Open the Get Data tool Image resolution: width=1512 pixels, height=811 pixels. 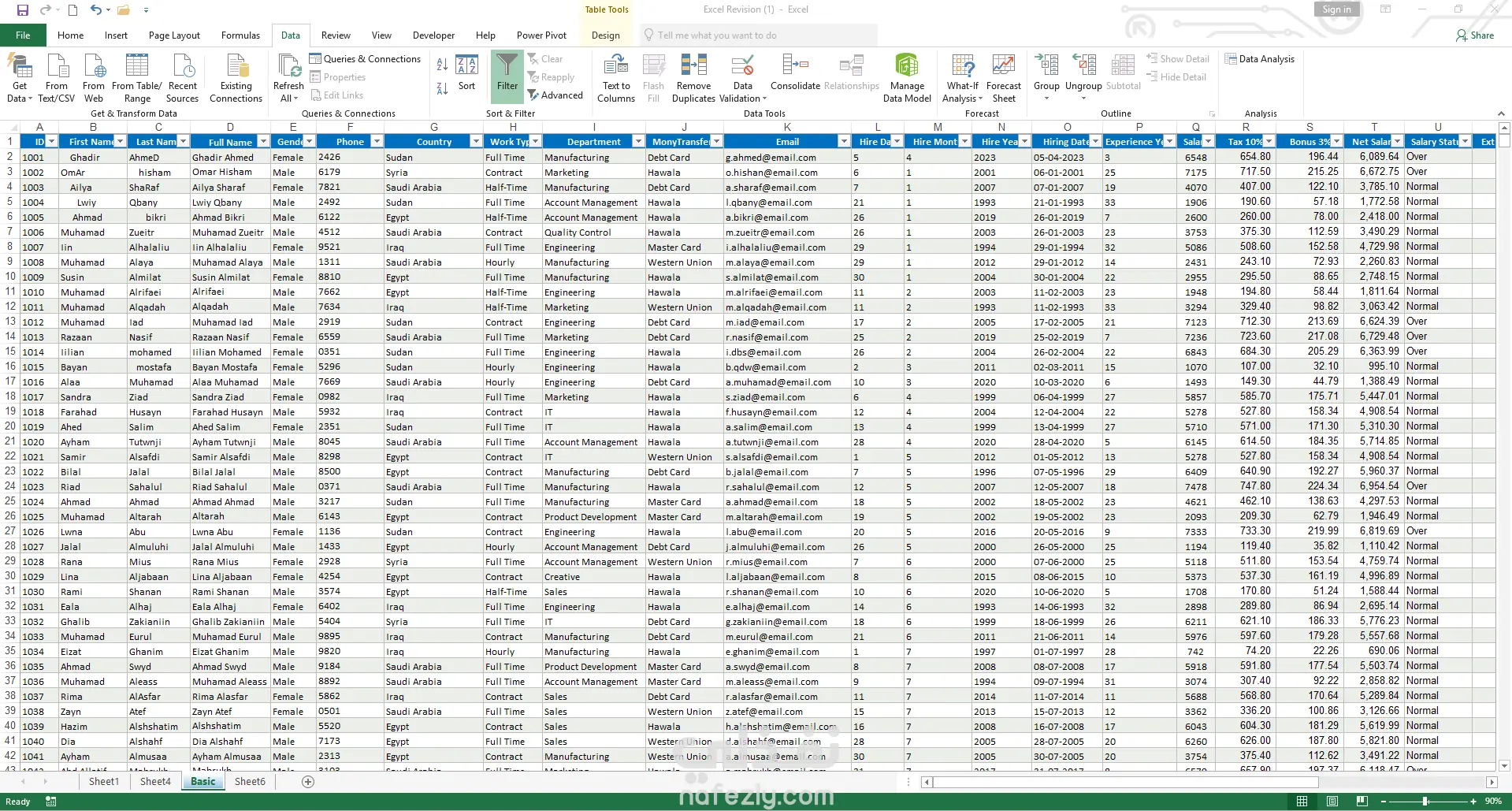click(x=20, y=77)
